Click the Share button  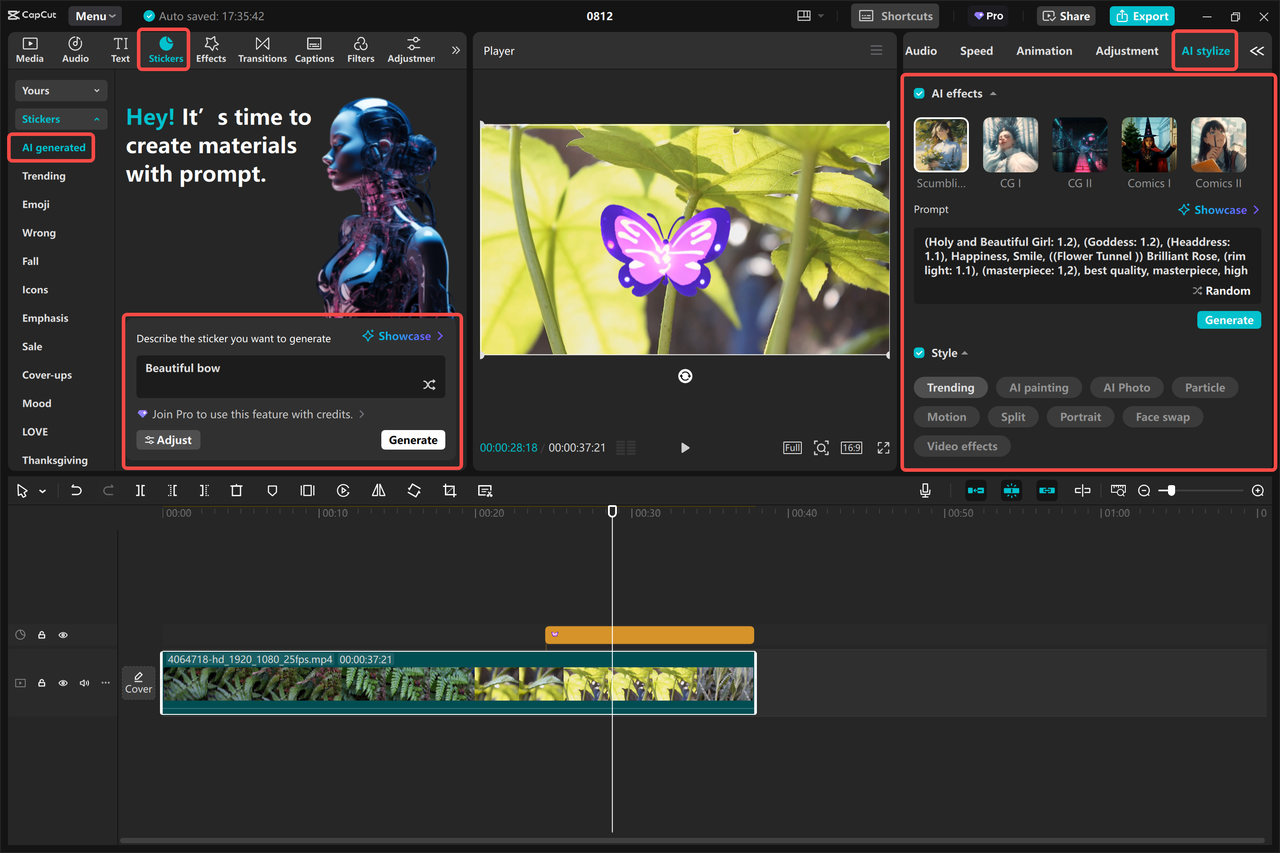coord(1066,16)
